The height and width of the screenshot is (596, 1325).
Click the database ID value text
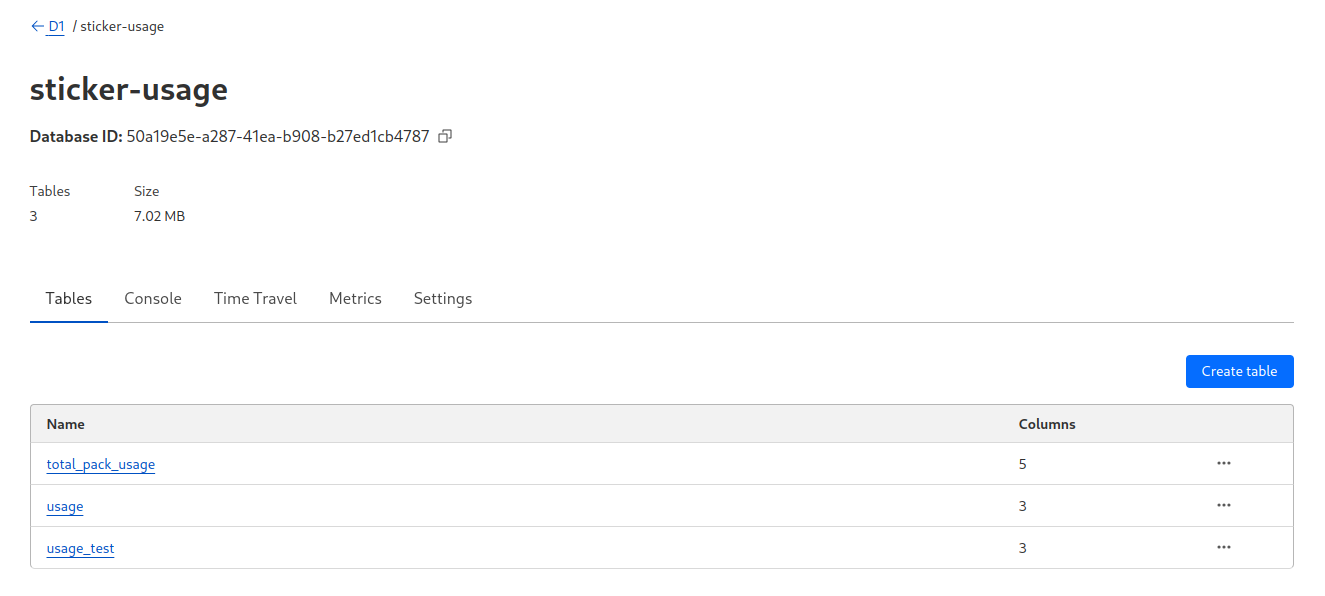pyautogui.click(x=277, y=137)
